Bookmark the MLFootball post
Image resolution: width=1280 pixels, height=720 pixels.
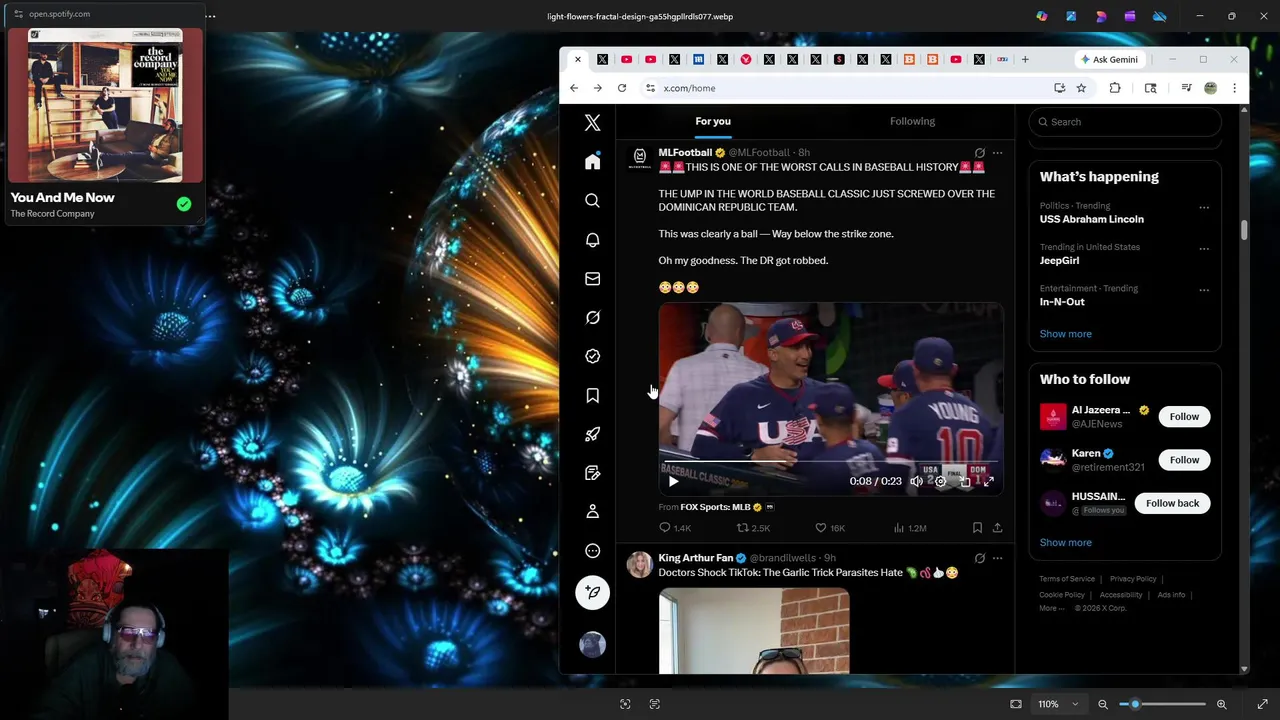coord(977,528)
